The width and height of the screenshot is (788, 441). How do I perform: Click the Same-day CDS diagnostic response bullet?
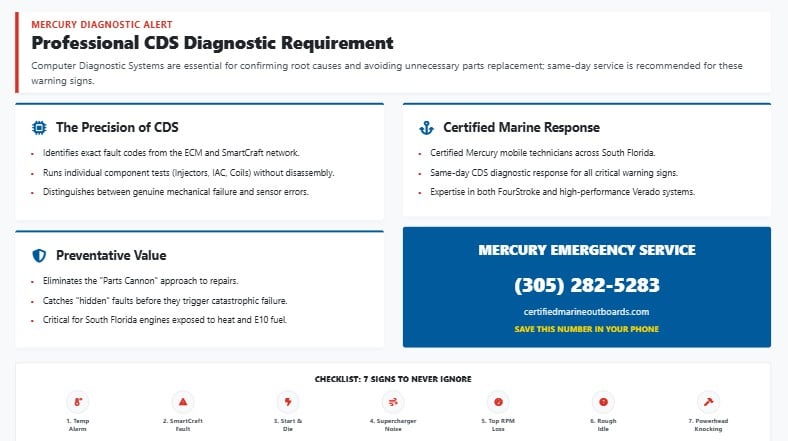point(554,173)
